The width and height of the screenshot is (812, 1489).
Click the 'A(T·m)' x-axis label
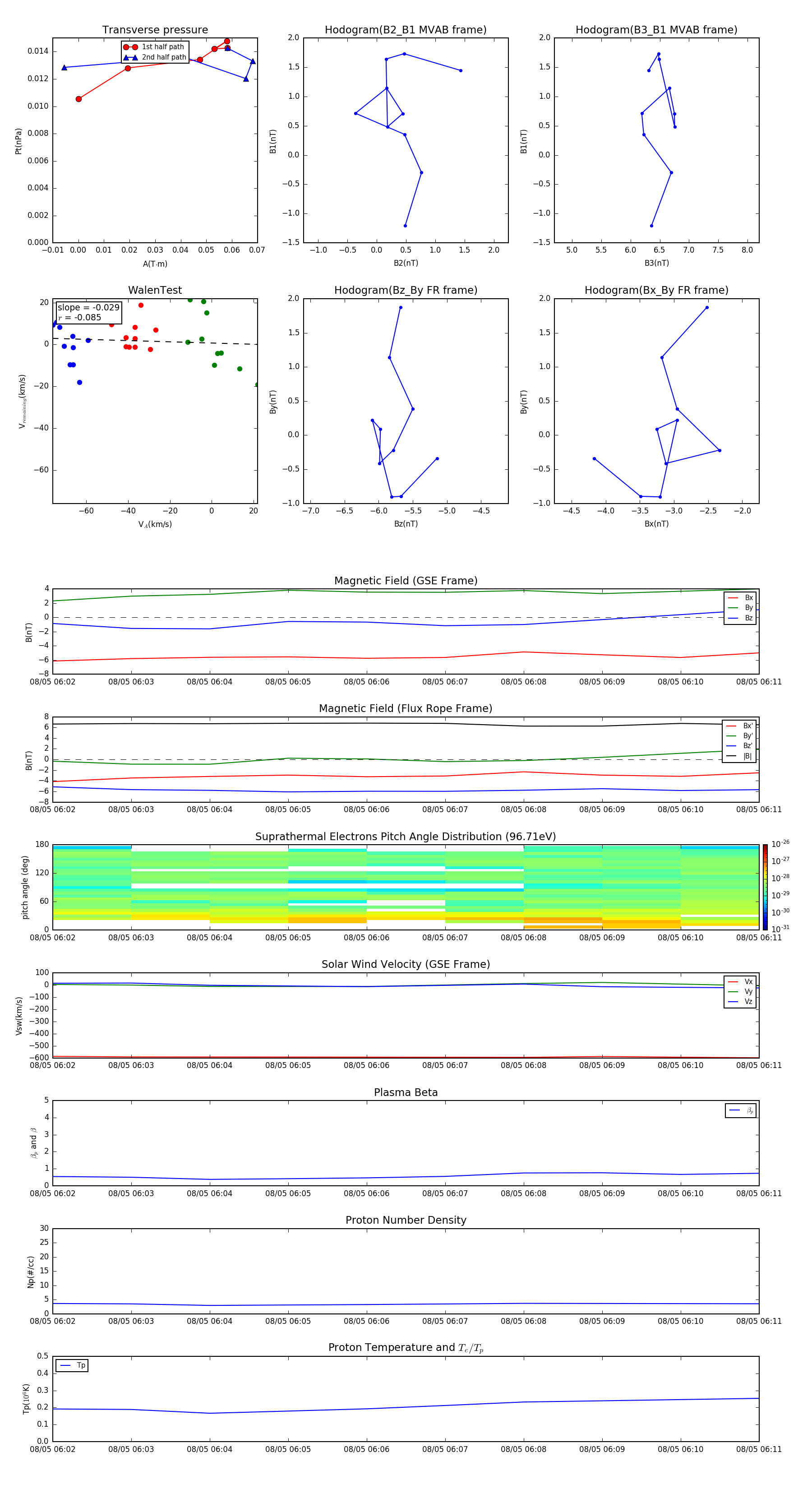[155, 264]
